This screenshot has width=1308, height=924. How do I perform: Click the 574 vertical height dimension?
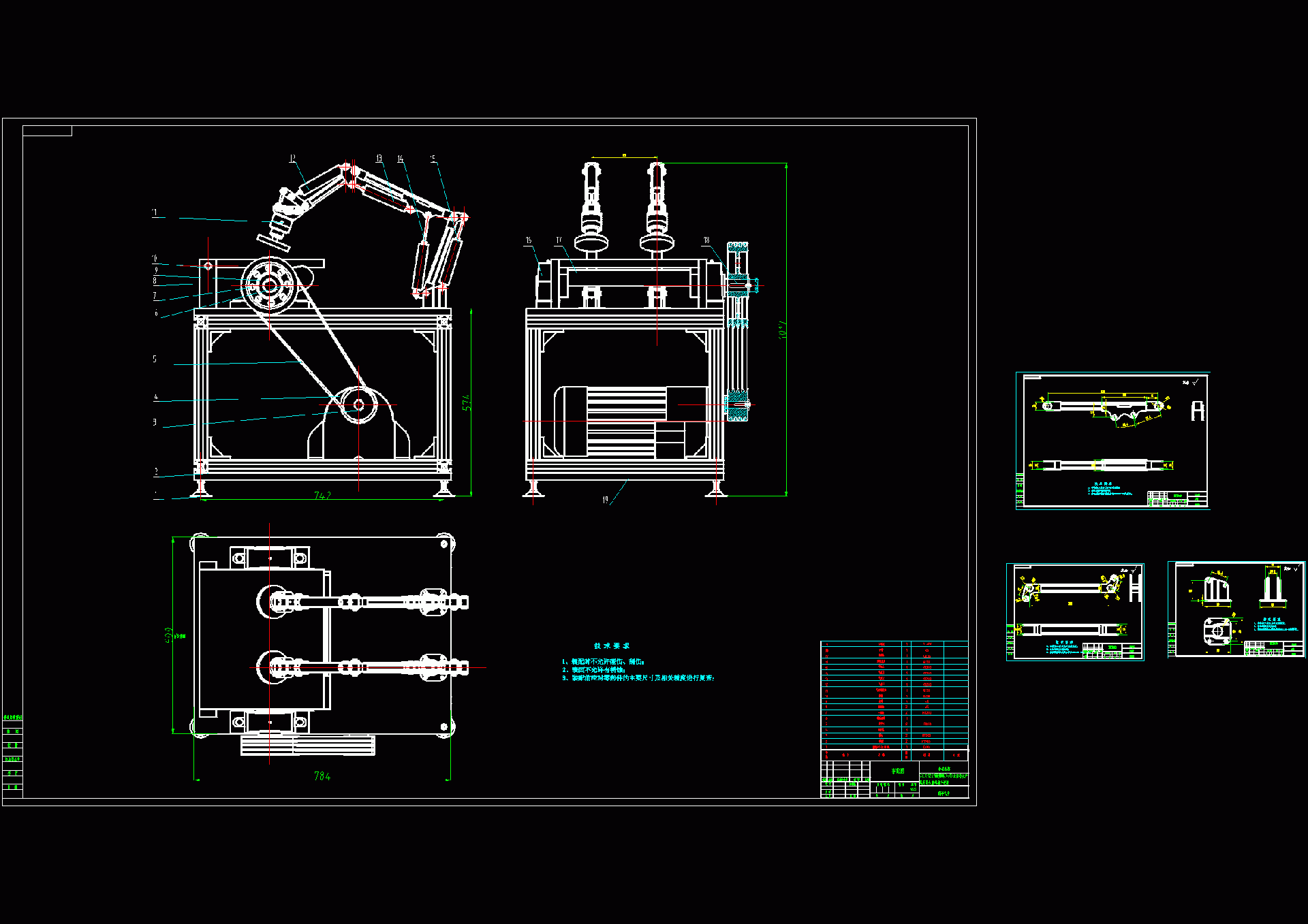coord(467,402)
